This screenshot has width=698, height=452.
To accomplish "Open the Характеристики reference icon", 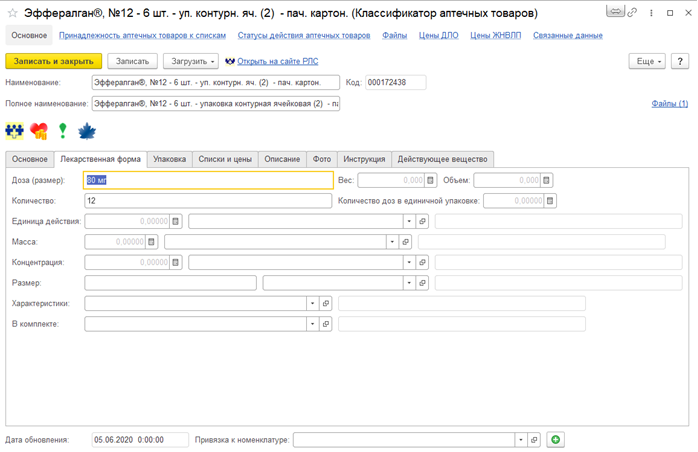I will click(x=325, y=303).
